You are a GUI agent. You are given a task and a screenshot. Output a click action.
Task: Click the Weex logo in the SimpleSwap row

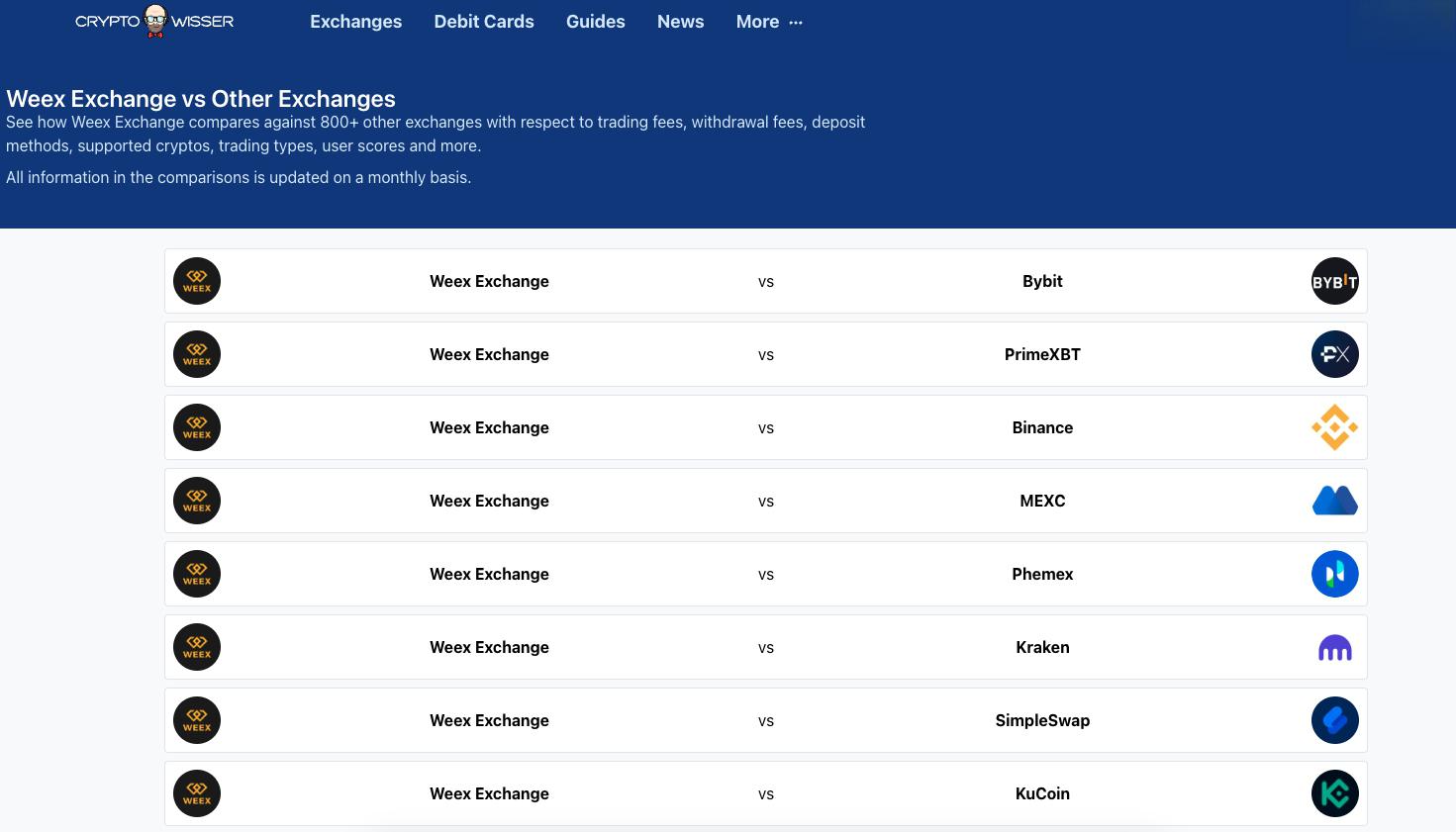pyautogui.click(x=197, y=720)
